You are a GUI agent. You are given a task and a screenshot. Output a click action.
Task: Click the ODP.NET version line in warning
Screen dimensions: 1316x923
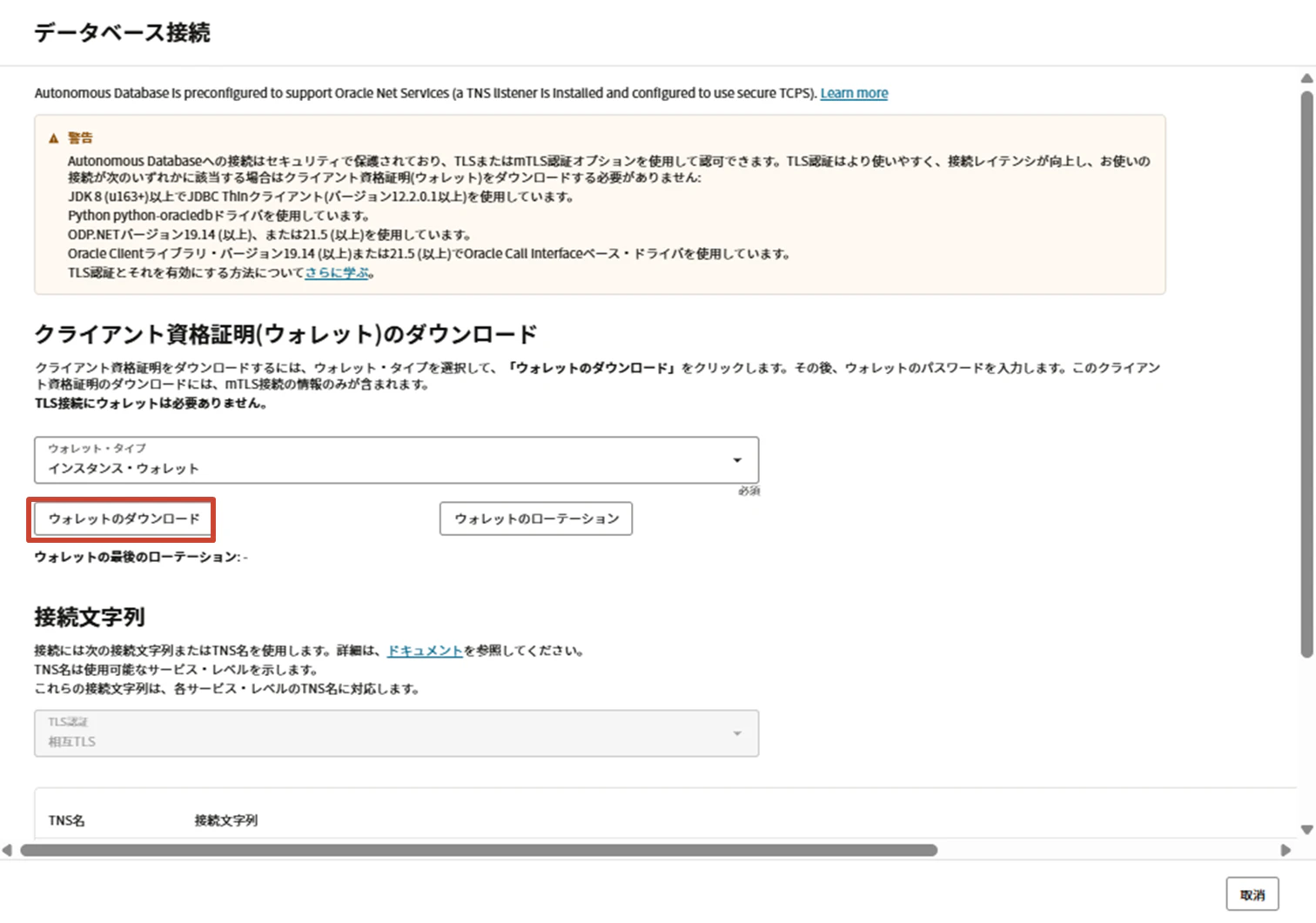[270, 235]
